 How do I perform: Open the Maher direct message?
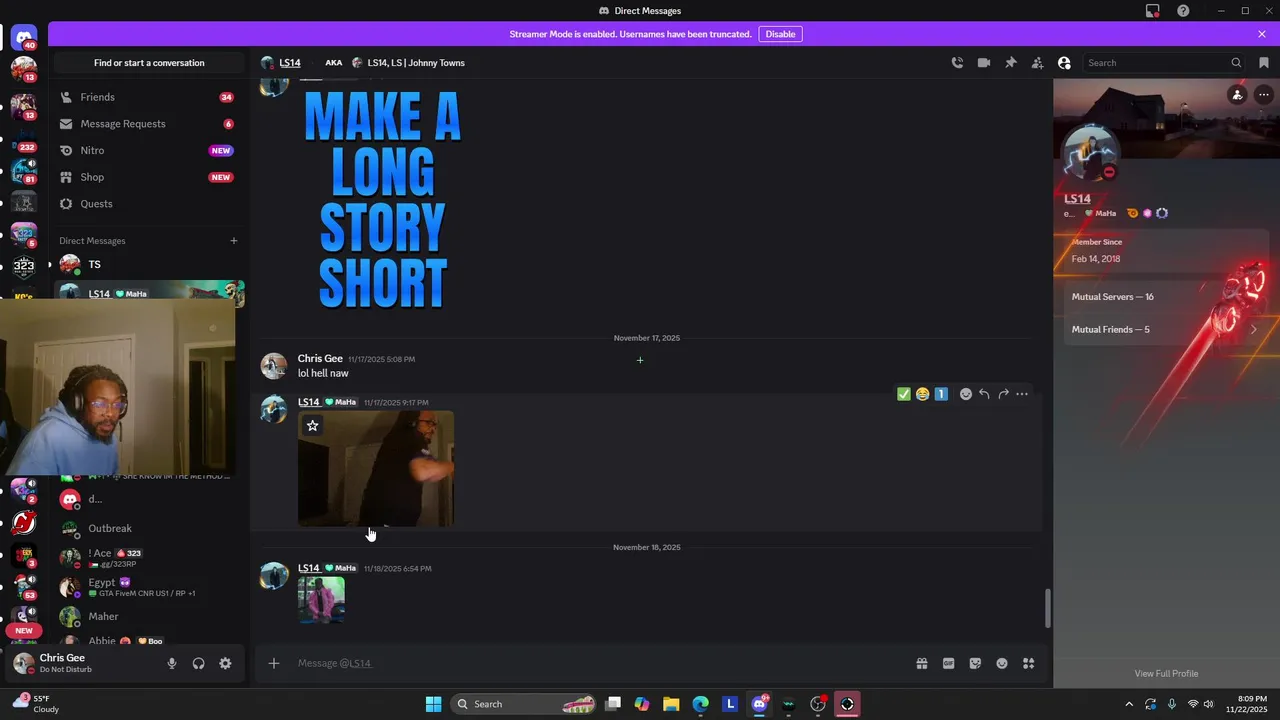(x=147, y=617)
